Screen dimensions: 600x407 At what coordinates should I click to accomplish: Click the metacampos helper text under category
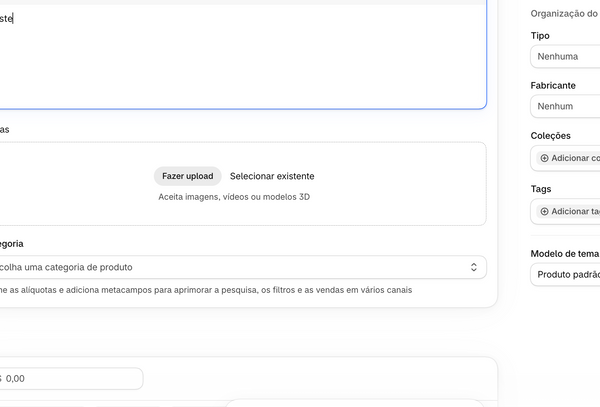[206, 290]
